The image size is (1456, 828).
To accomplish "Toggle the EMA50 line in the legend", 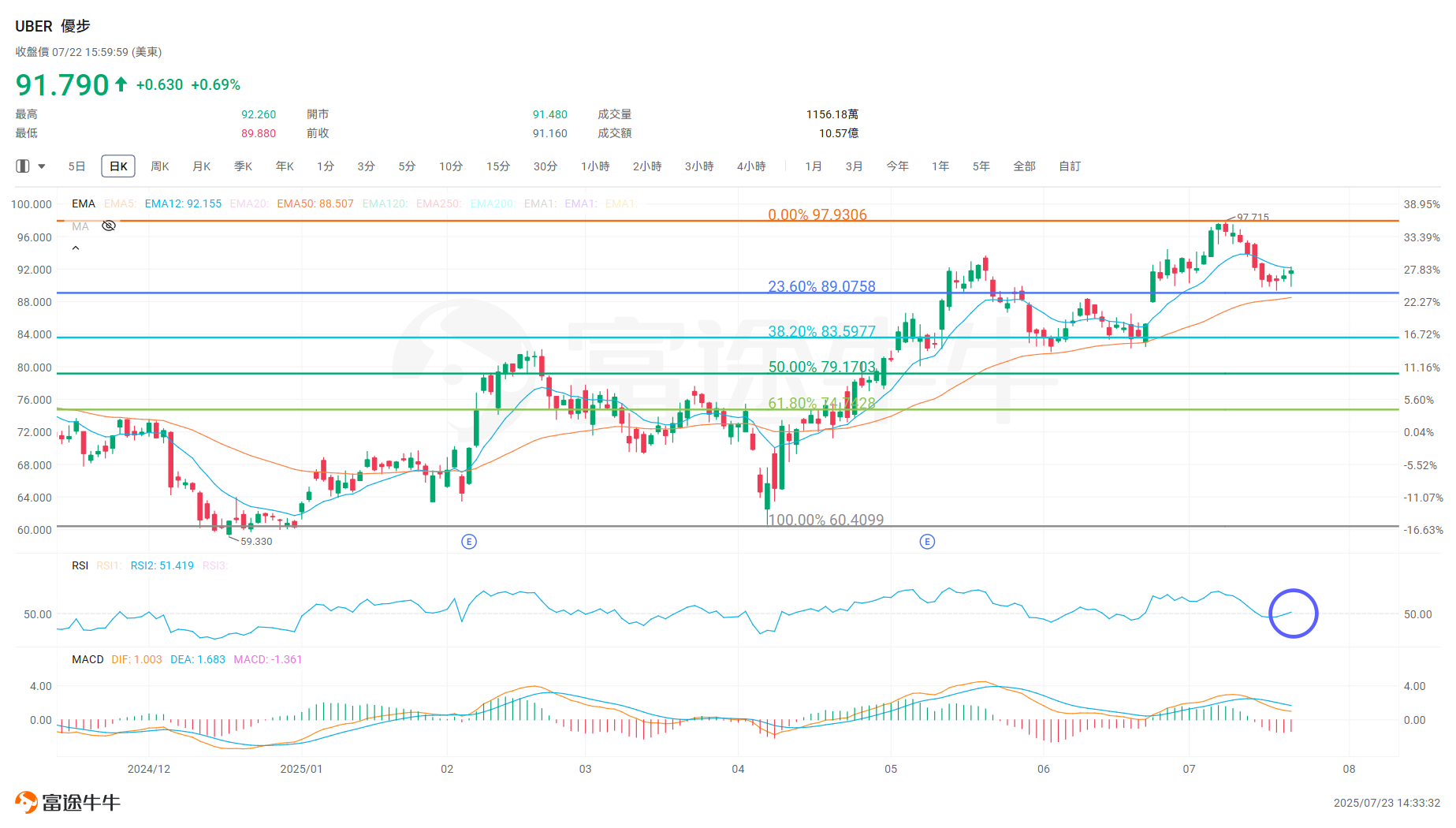I will [x=315, y=203].
